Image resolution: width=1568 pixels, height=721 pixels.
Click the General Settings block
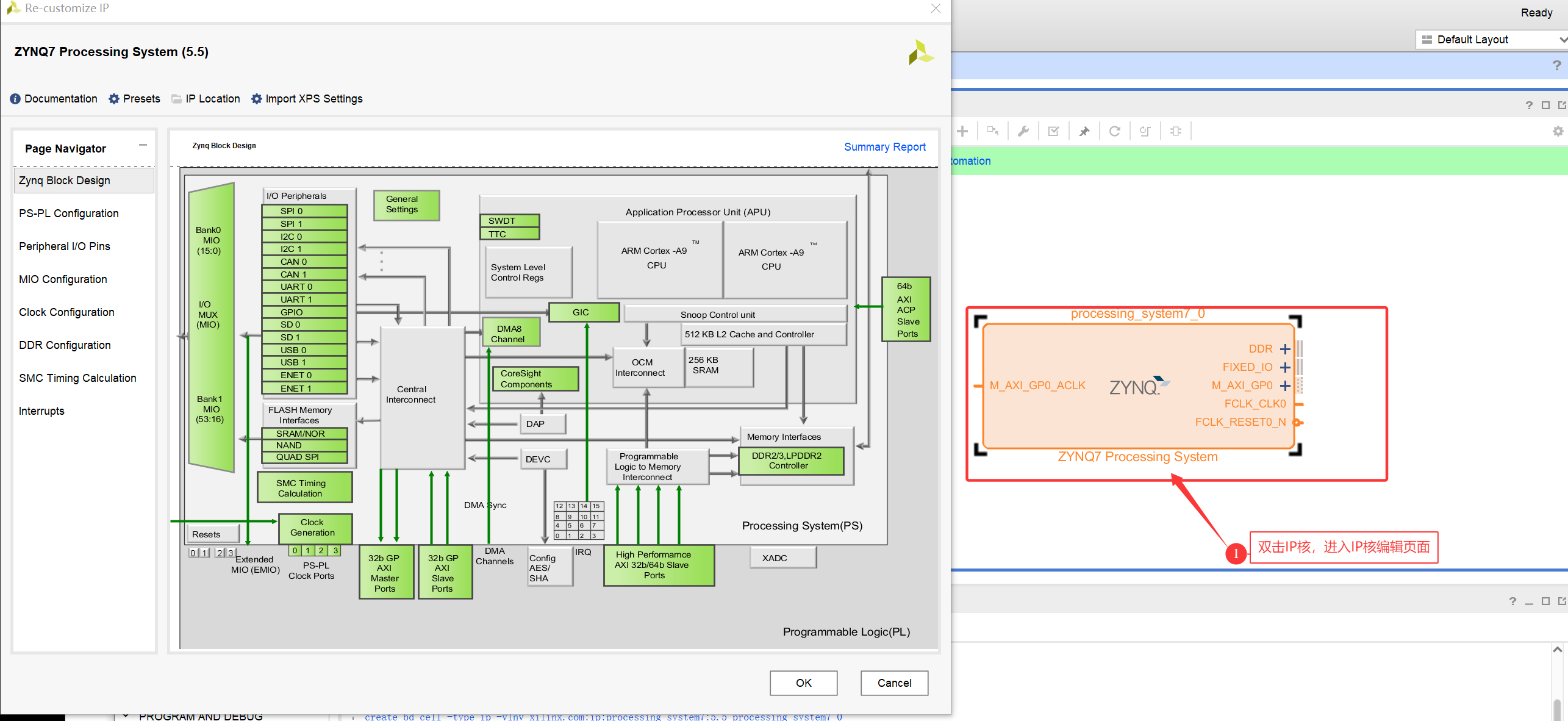tap(406, 205)
